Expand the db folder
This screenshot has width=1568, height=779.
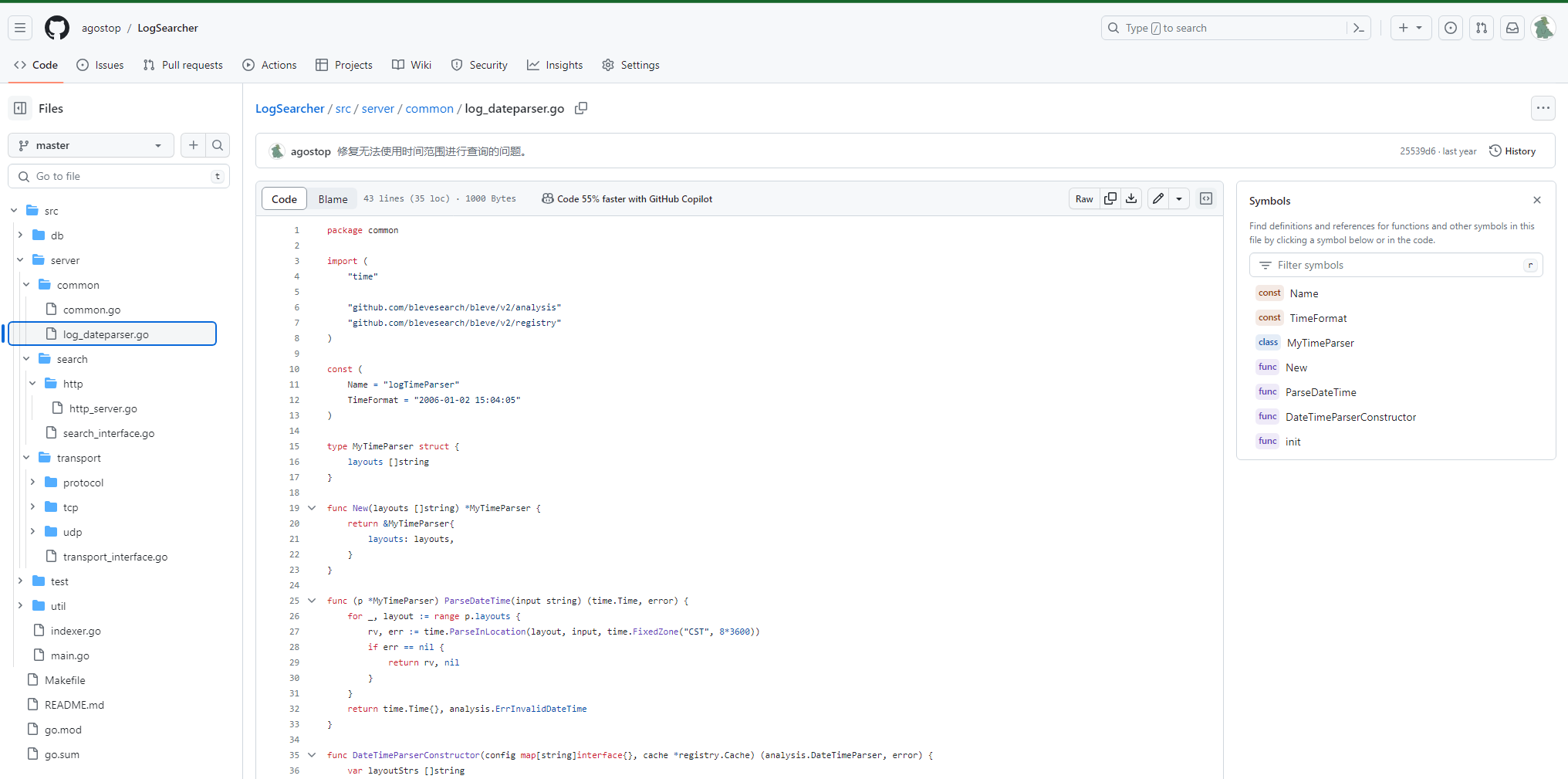click(20, 235)
